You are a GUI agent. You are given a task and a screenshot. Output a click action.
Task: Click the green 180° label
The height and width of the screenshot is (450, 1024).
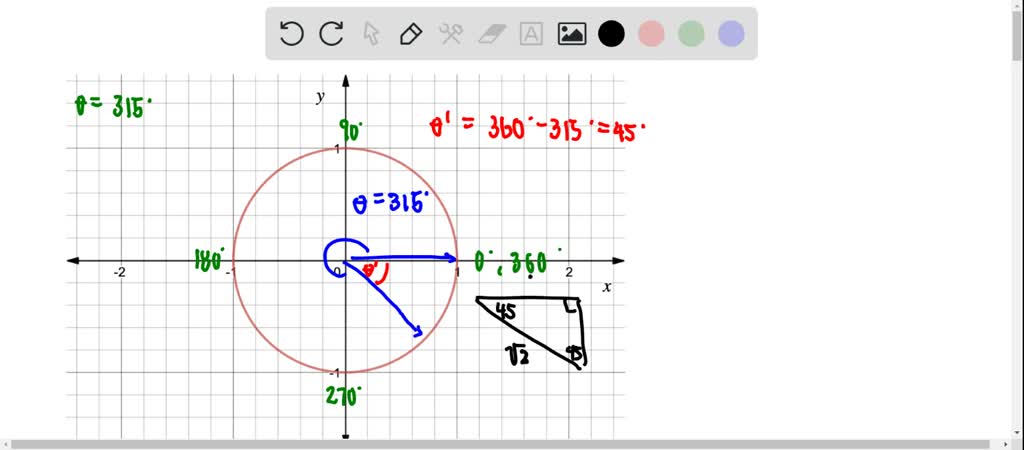(210, 261)
